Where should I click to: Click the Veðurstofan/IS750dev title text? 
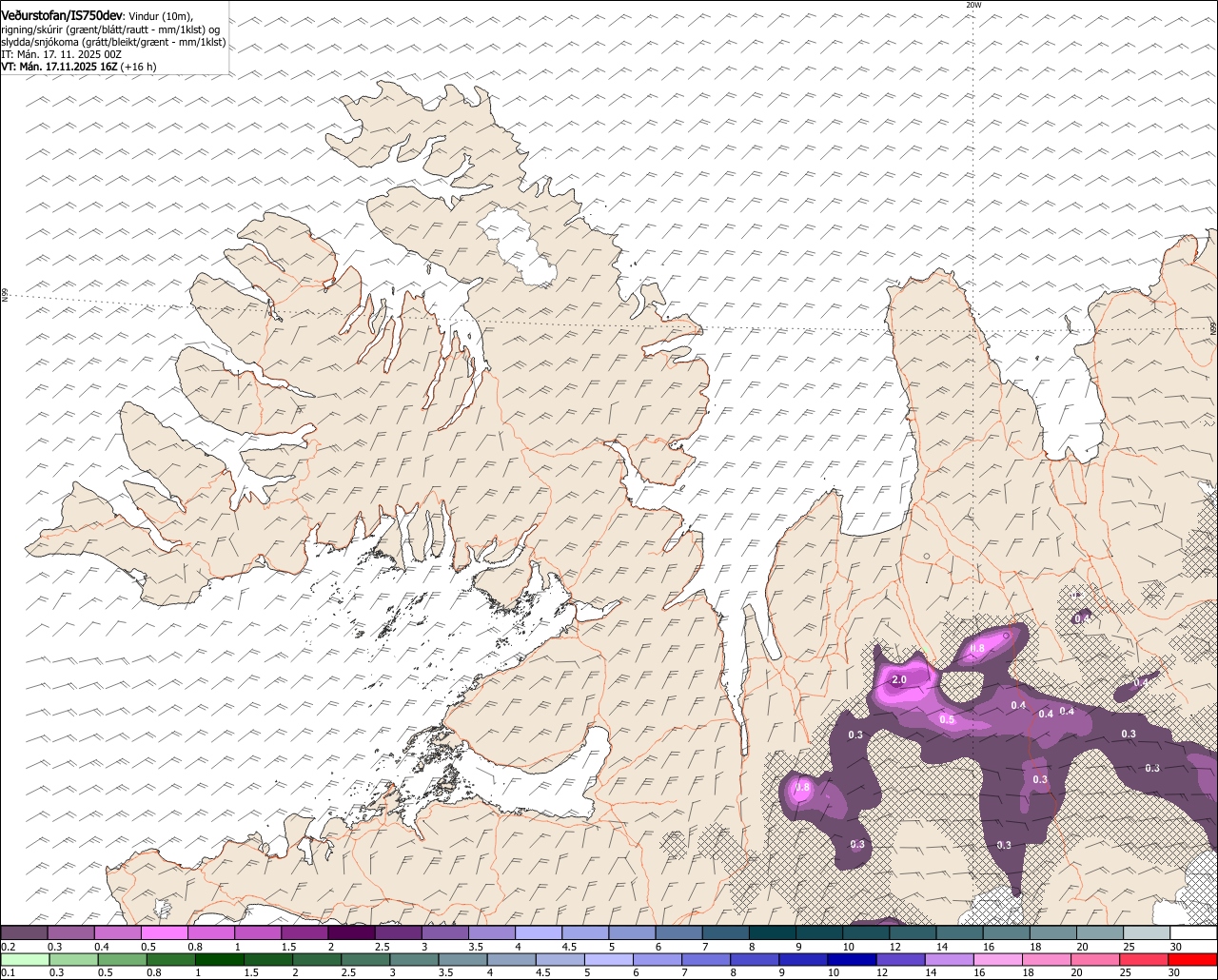click(x=62, y=15)
